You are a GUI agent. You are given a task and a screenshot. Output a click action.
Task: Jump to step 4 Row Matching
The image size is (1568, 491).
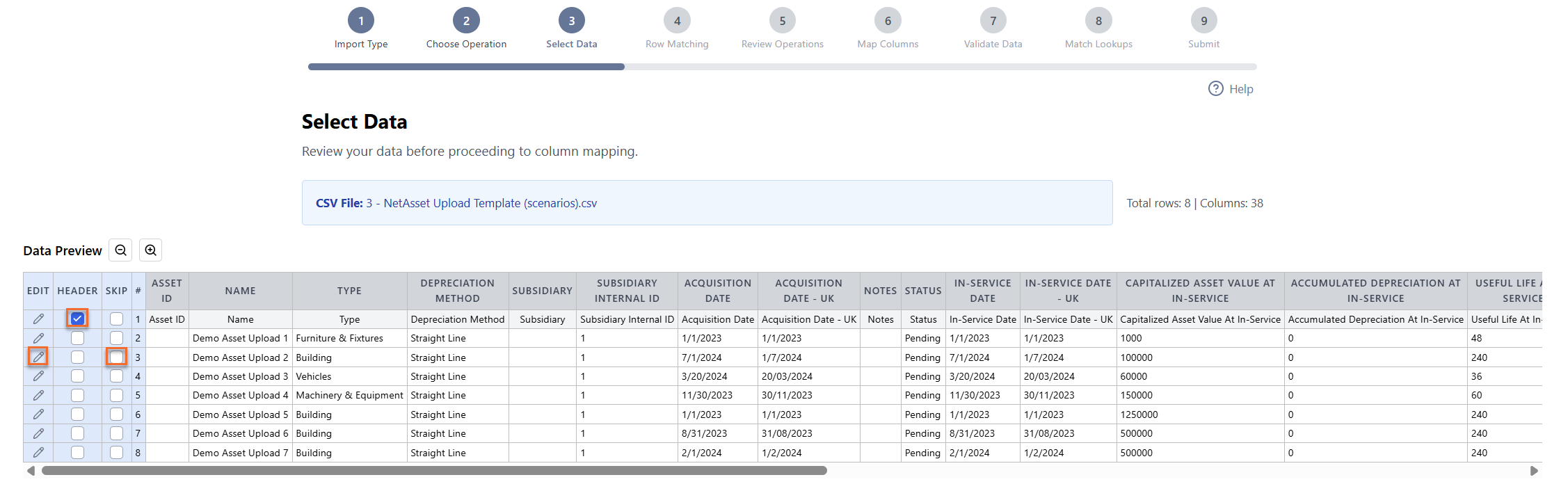pyautogui.click(x=677, y=21)
